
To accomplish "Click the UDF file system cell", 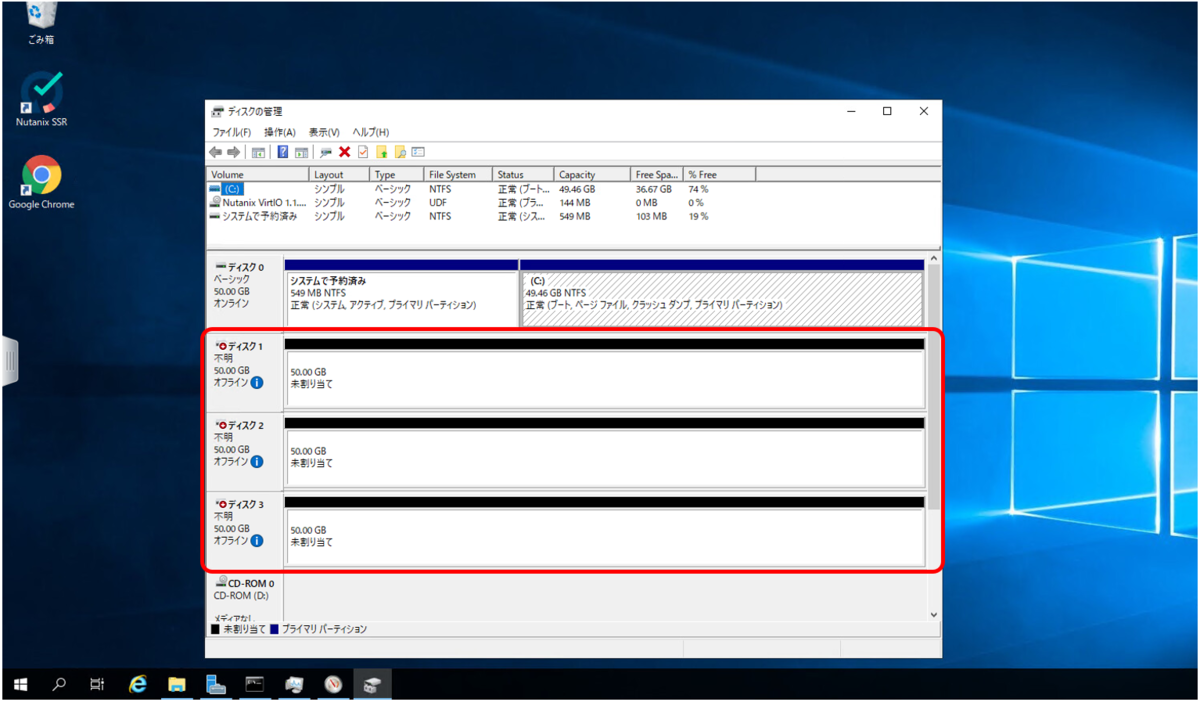I will [438, 202].
